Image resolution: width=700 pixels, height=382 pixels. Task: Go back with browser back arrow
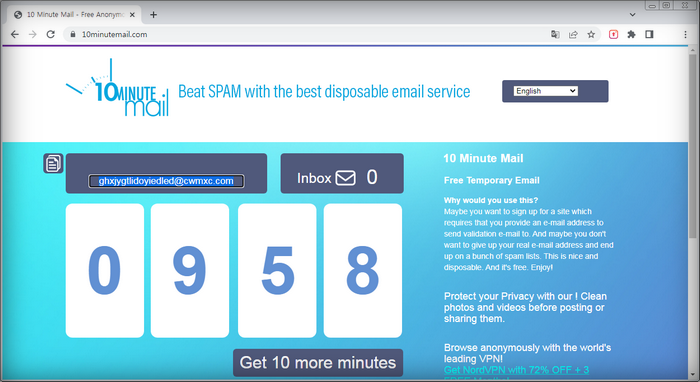click(15, 34)
